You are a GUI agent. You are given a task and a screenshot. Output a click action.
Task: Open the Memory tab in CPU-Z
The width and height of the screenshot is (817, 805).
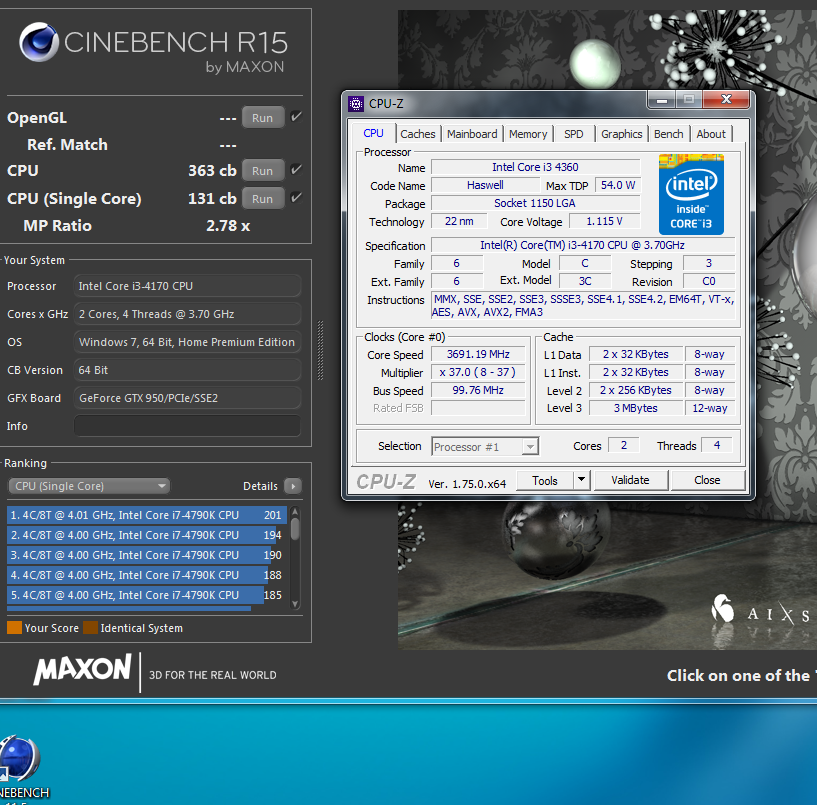coord(528,134)
